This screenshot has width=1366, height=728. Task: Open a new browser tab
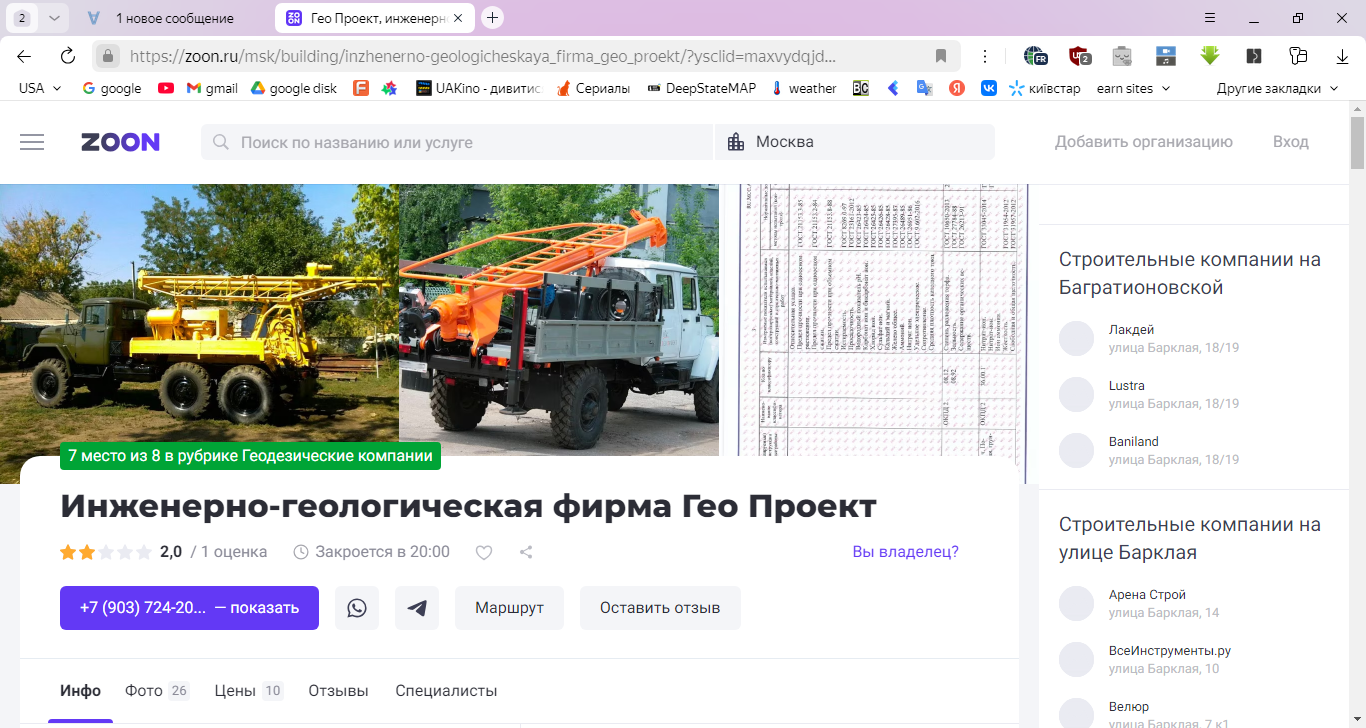(x=492, y=18)
